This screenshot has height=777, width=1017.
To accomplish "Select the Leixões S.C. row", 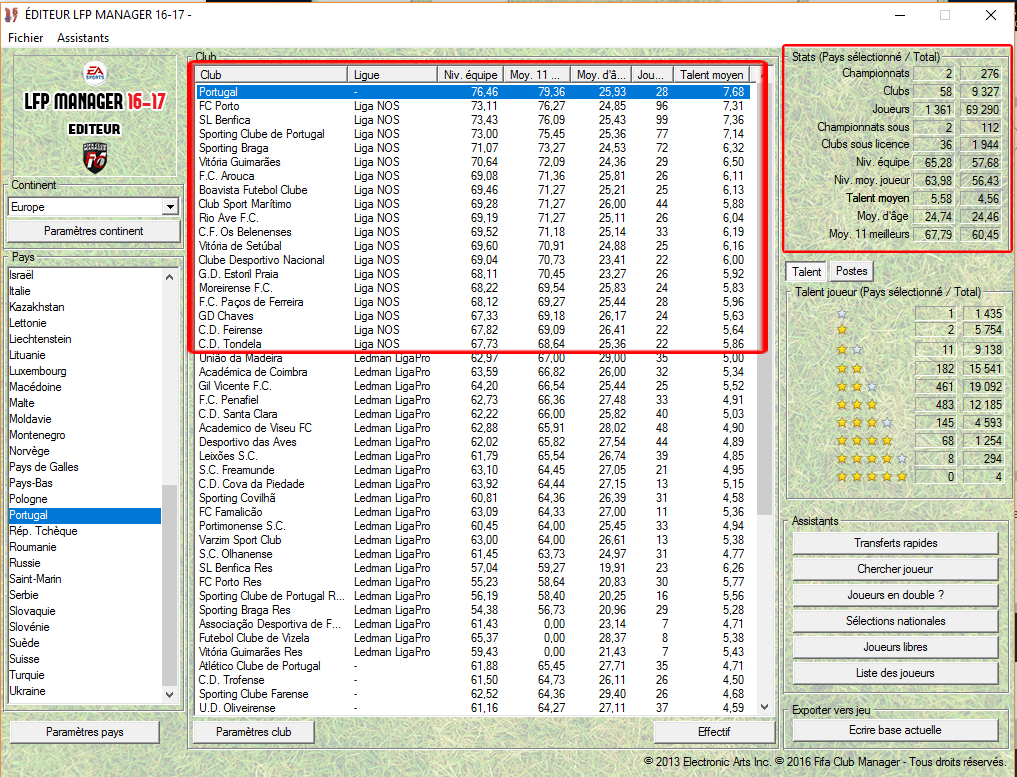I will (x=473, y=456).
